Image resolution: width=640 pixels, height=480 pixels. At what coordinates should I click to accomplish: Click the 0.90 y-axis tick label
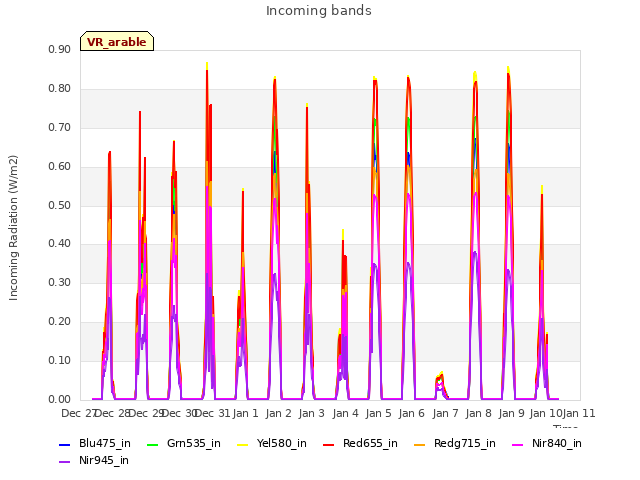click(60, 49)
